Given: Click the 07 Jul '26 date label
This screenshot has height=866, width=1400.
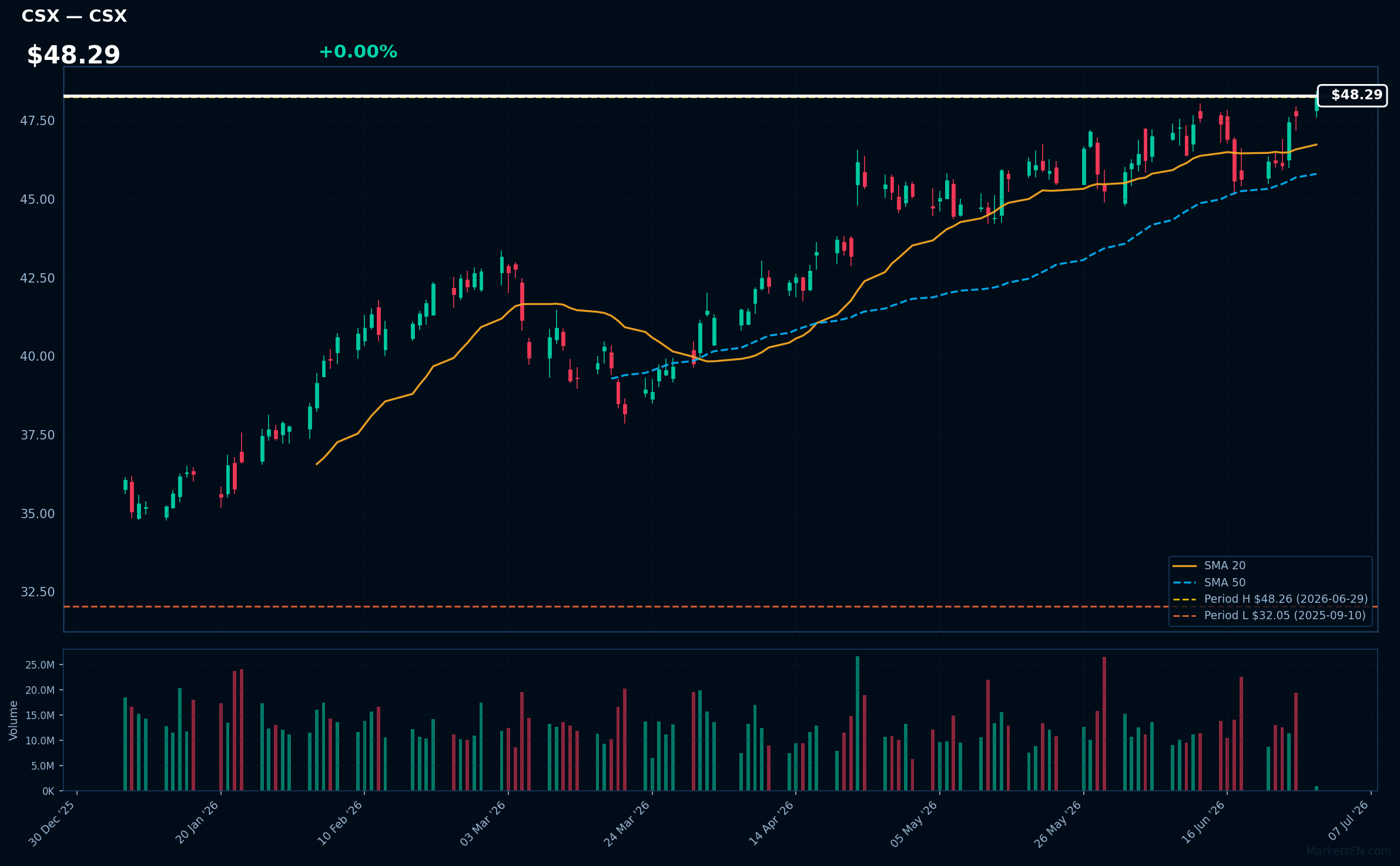Looking at the screenshot, I should point(1348,821).
